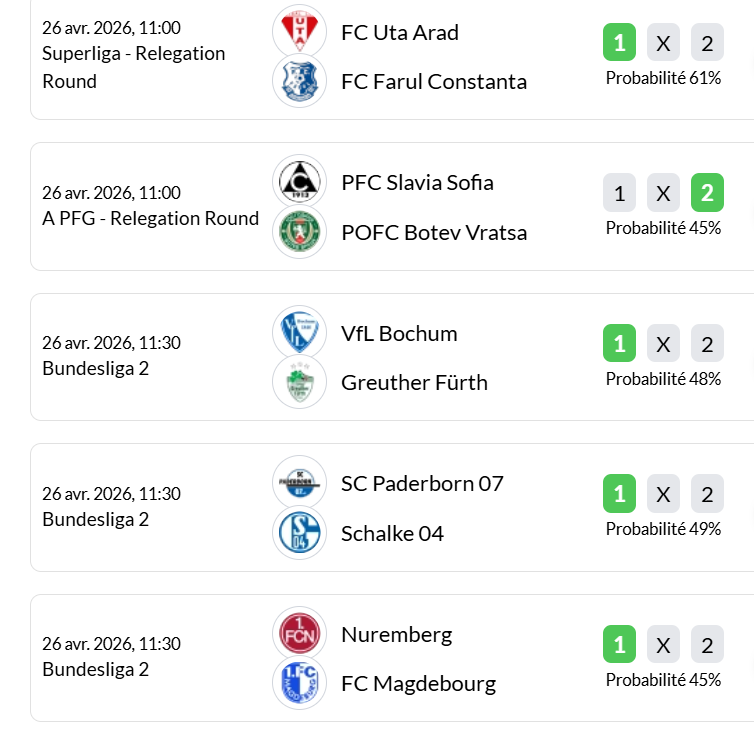Select prediction 1 for Uta Arad match
The width and height of the screenshot is (754, 741).
coord(619,43)
